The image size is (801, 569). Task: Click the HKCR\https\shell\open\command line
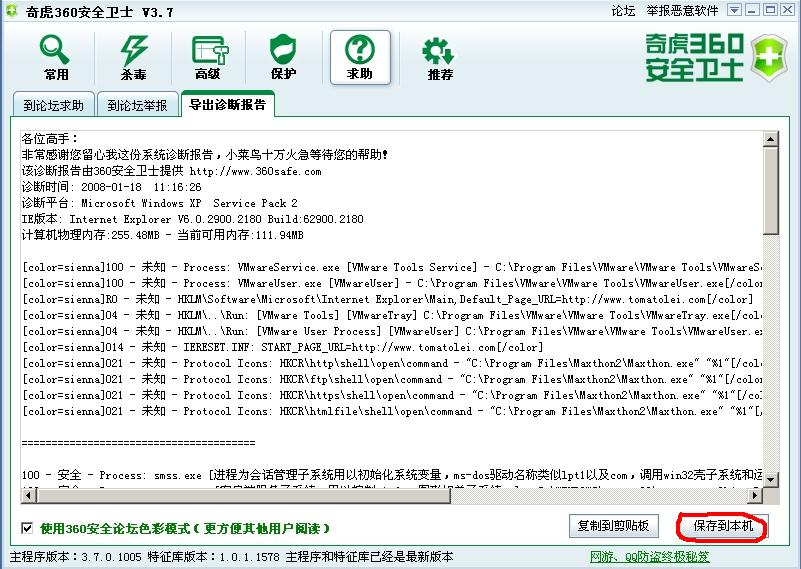tap(392, 395)
